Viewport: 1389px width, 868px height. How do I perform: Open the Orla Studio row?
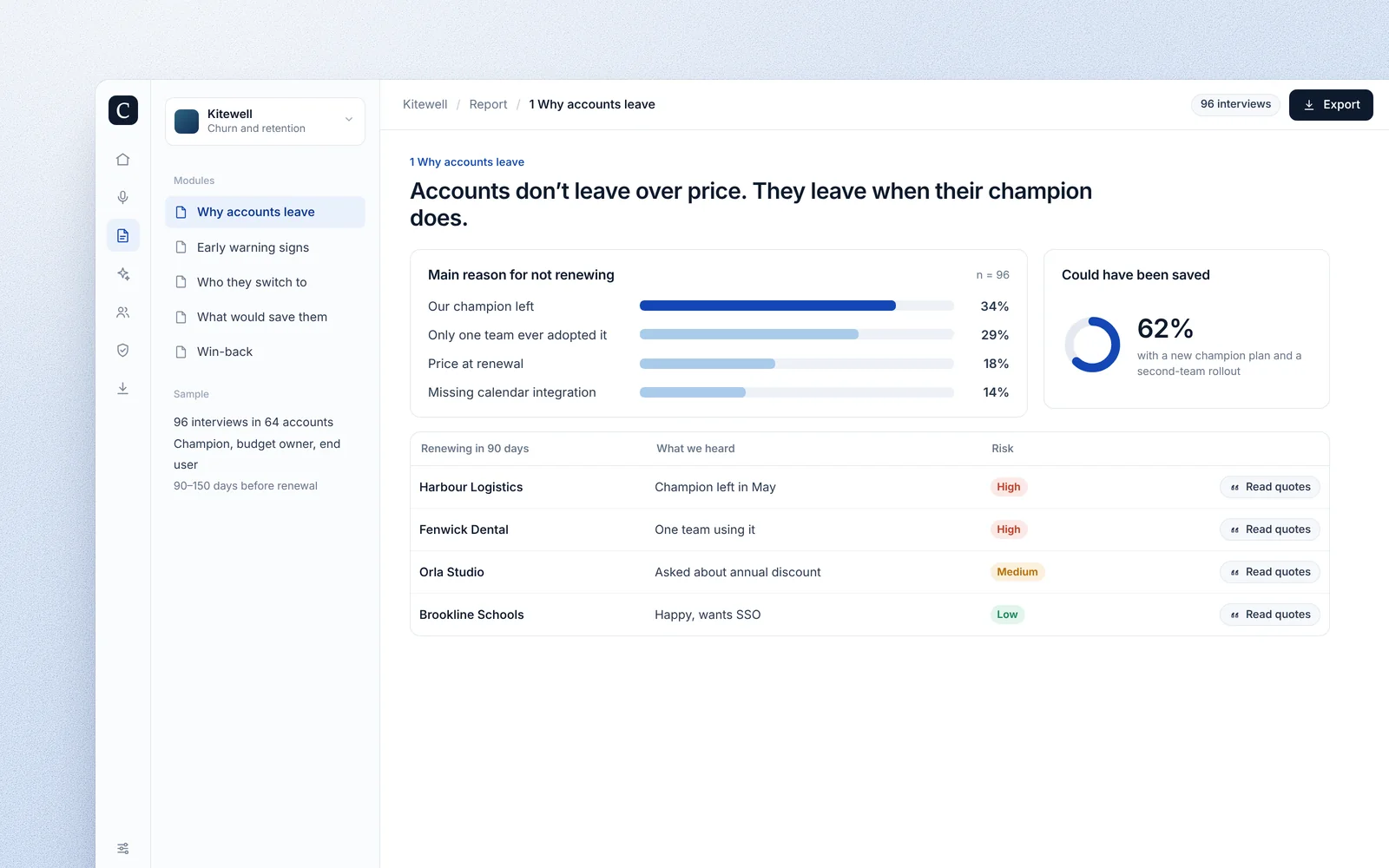coord(870,572)
